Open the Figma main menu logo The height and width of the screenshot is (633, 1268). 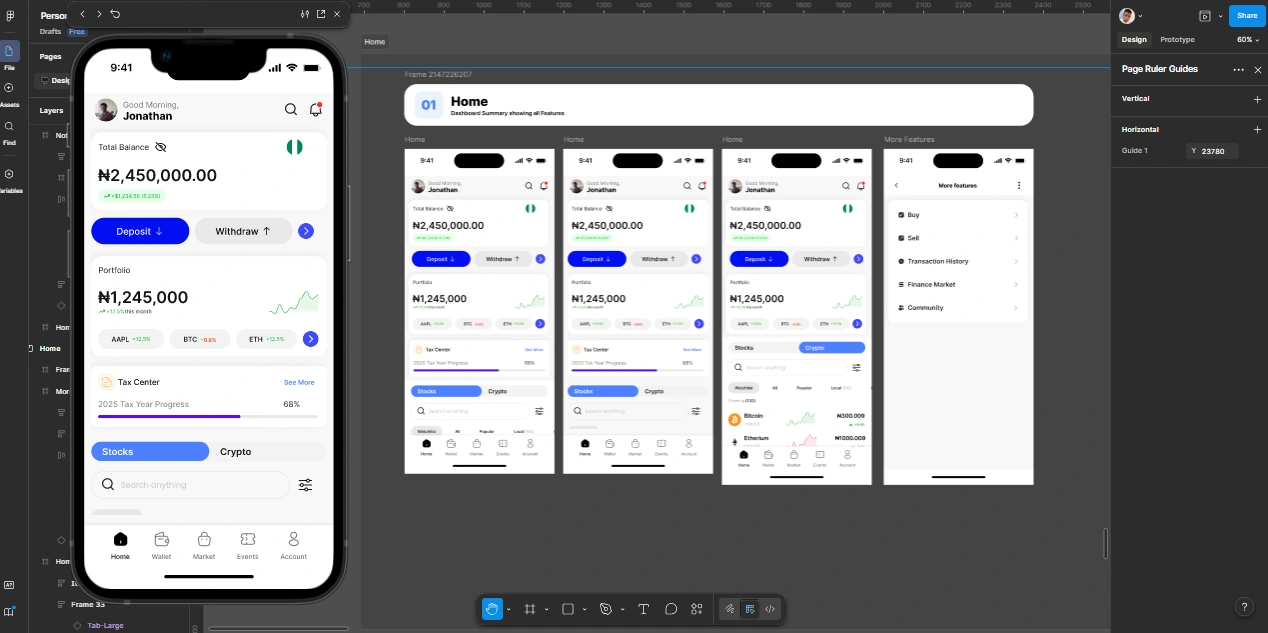(10, 16)
